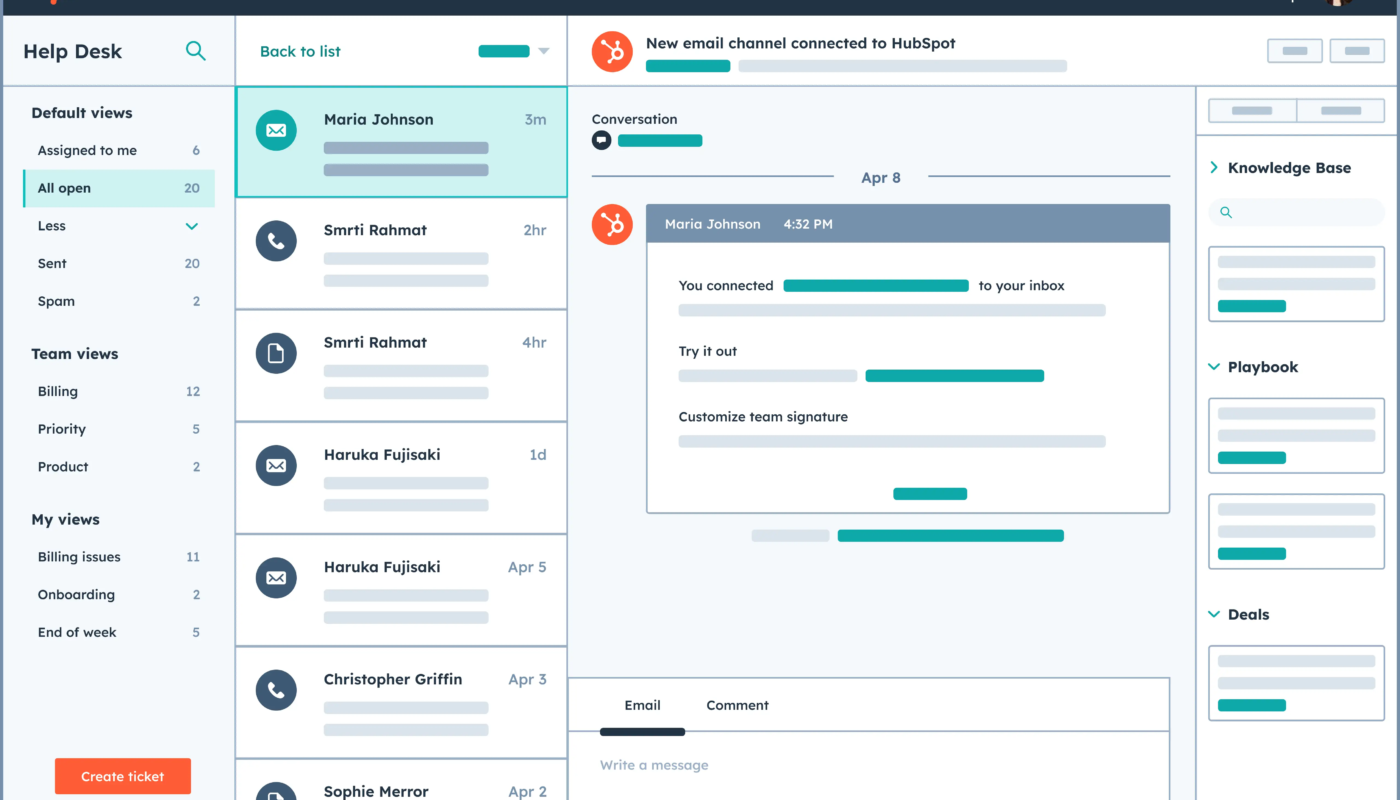Click the chat bubble icon under Conversation
This screenshot has width=1400, height=800.
pyautogui.click(x=601, y=140)
